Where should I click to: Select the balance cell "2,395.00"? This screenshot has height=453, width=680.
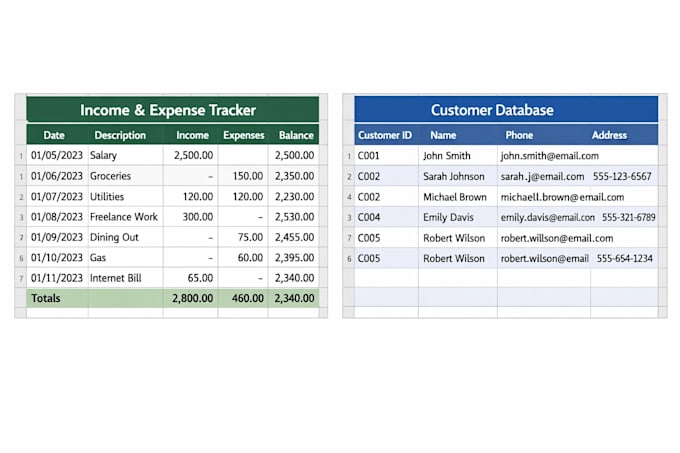(294, 257)
